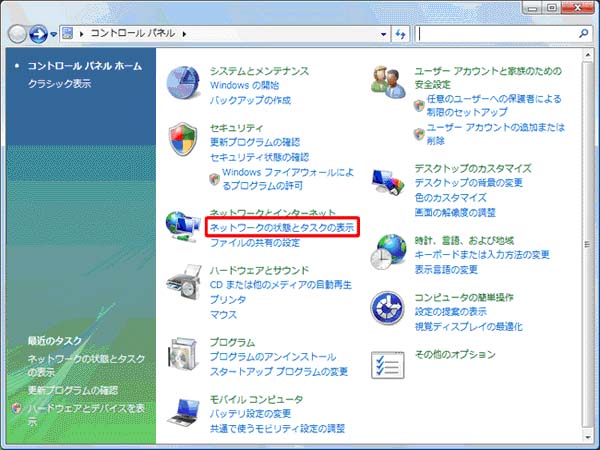Click inside the search input field

497,34
